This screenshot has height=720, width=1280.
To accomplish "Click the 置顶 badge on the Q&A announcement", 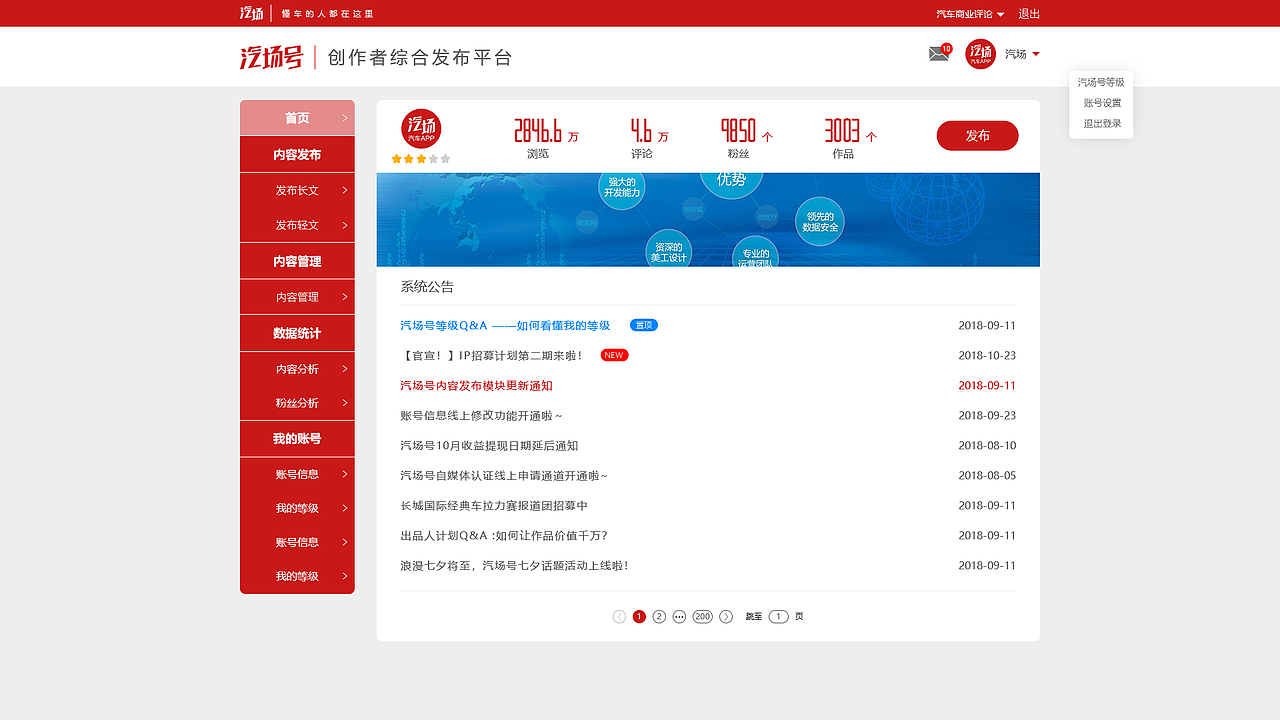I will [x=645, y=325].
